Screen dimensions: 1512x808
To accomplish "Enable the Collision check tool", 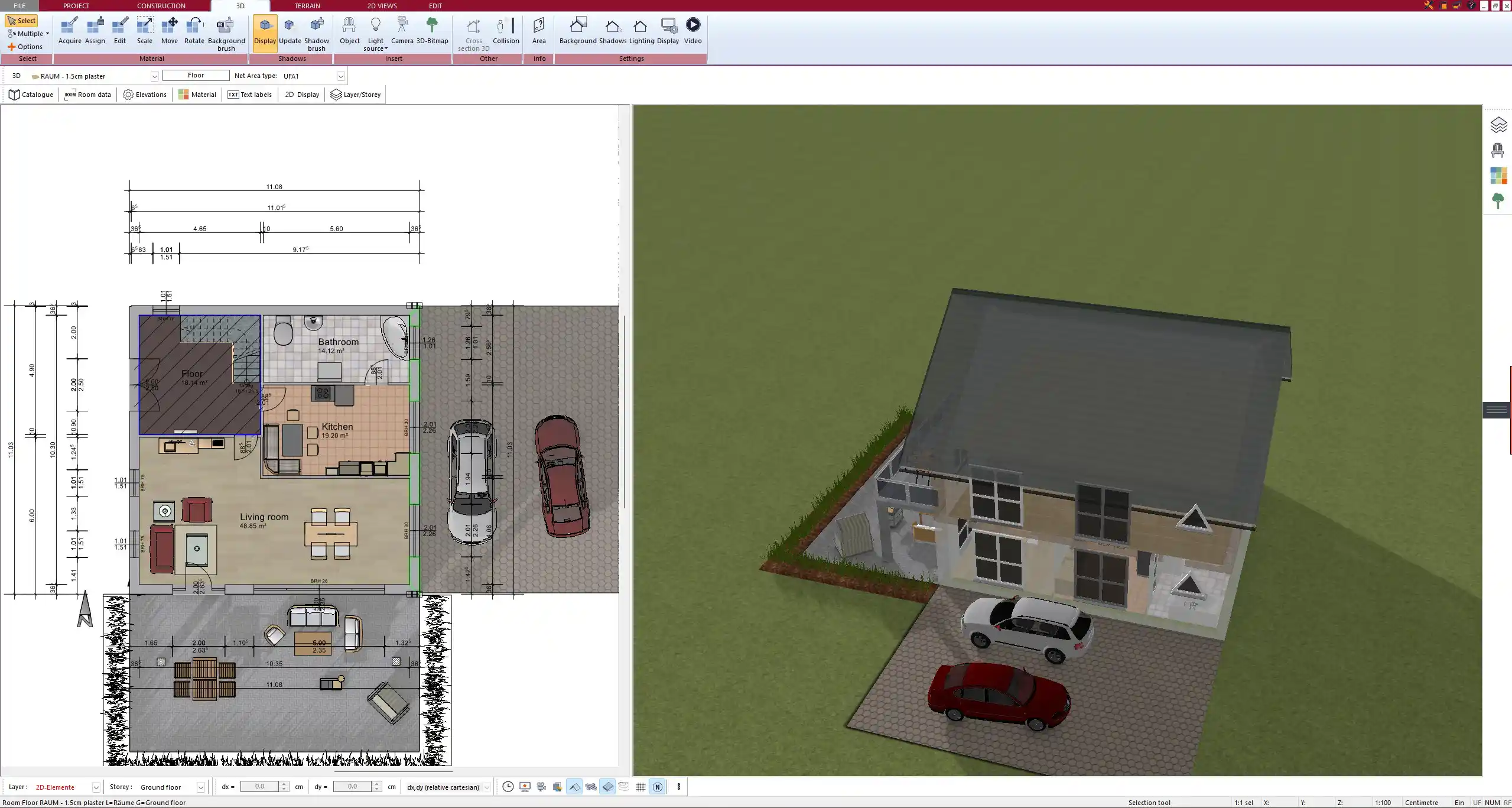I will point(506,30).
